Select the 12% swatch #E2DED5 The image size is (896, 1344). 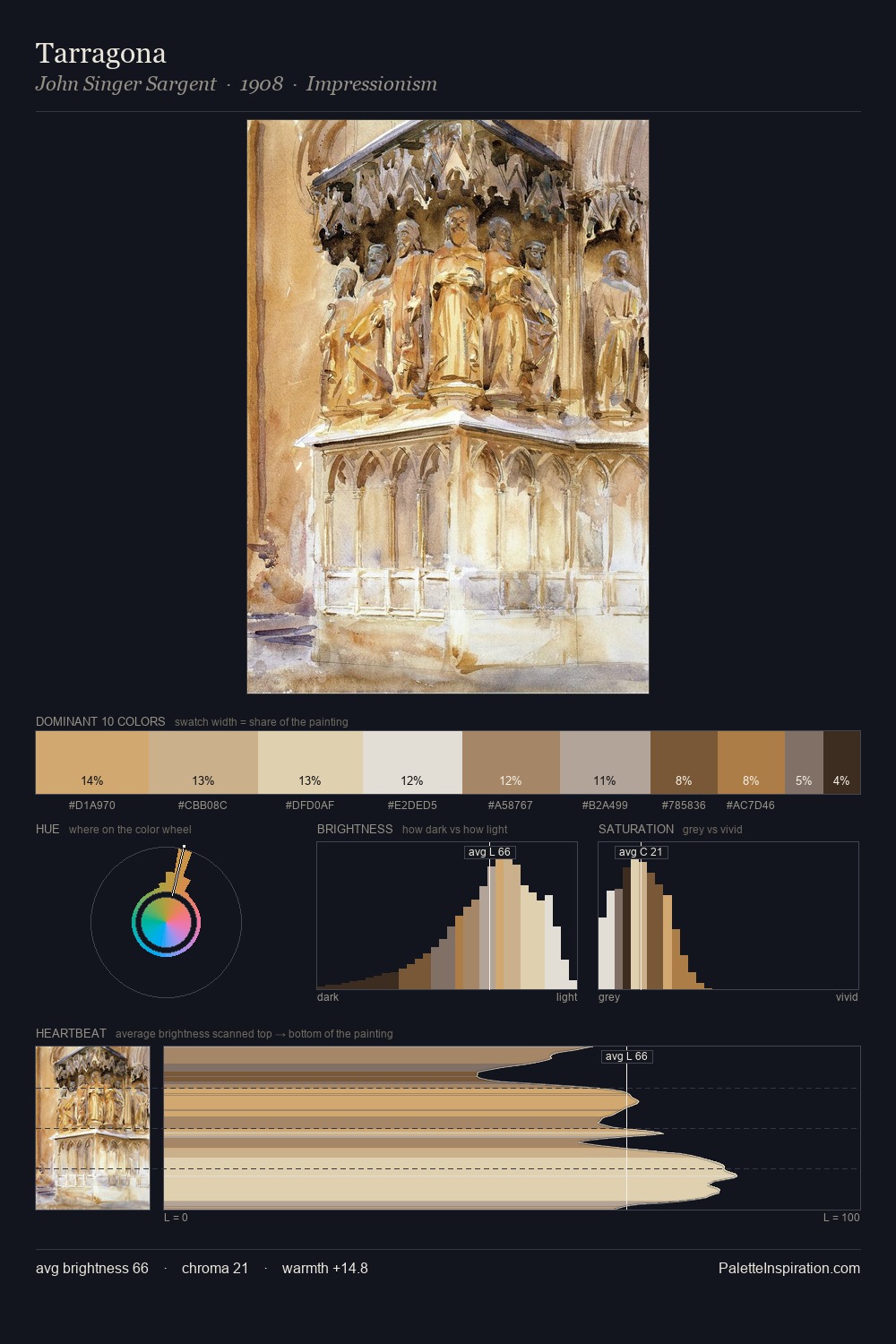coord(412,762)
